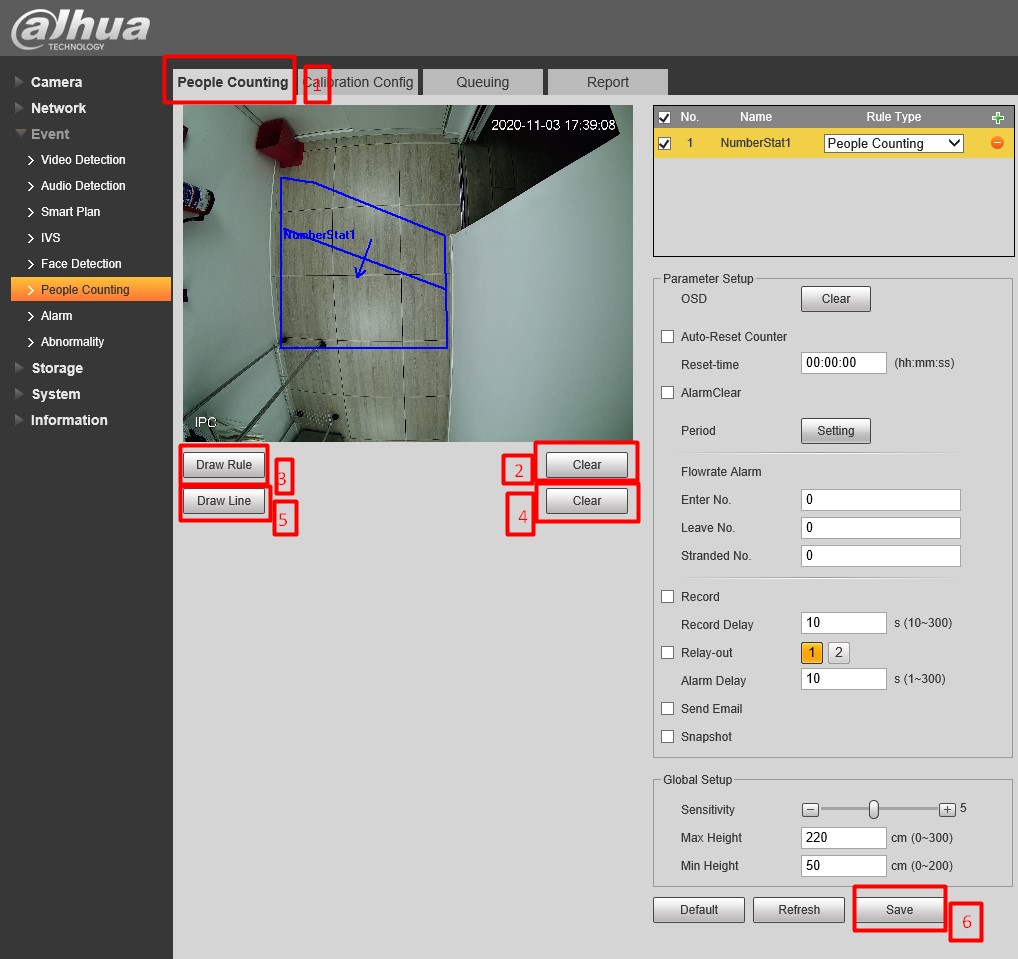Open Alarm in the sidebar
This screenshot has width=1018, height=959.
[56, 316]
